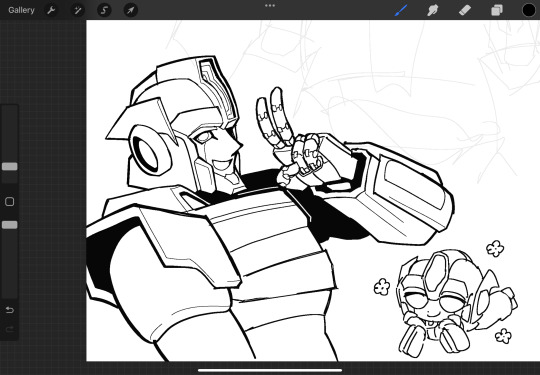Viewport: 540px width, 375px height.
Task: Tap the square modify button on sidebar
Action: click(x=10, y=201)
